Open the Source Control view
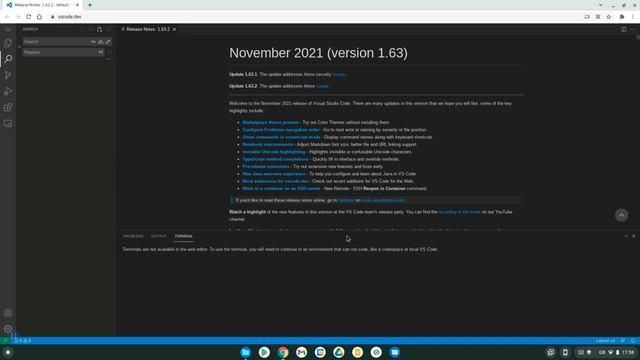This screenshot has width=640, height=360. click(x=8, y=75)
